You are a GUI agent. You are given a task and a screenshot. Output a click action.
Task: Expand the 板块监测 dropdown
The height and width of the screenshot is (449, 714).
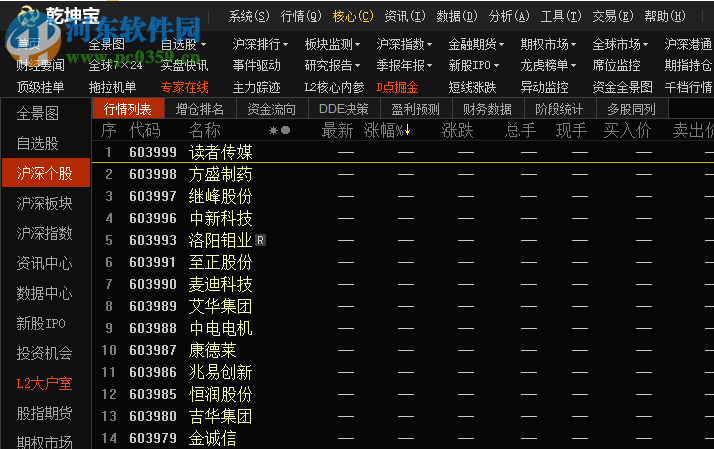332,45
